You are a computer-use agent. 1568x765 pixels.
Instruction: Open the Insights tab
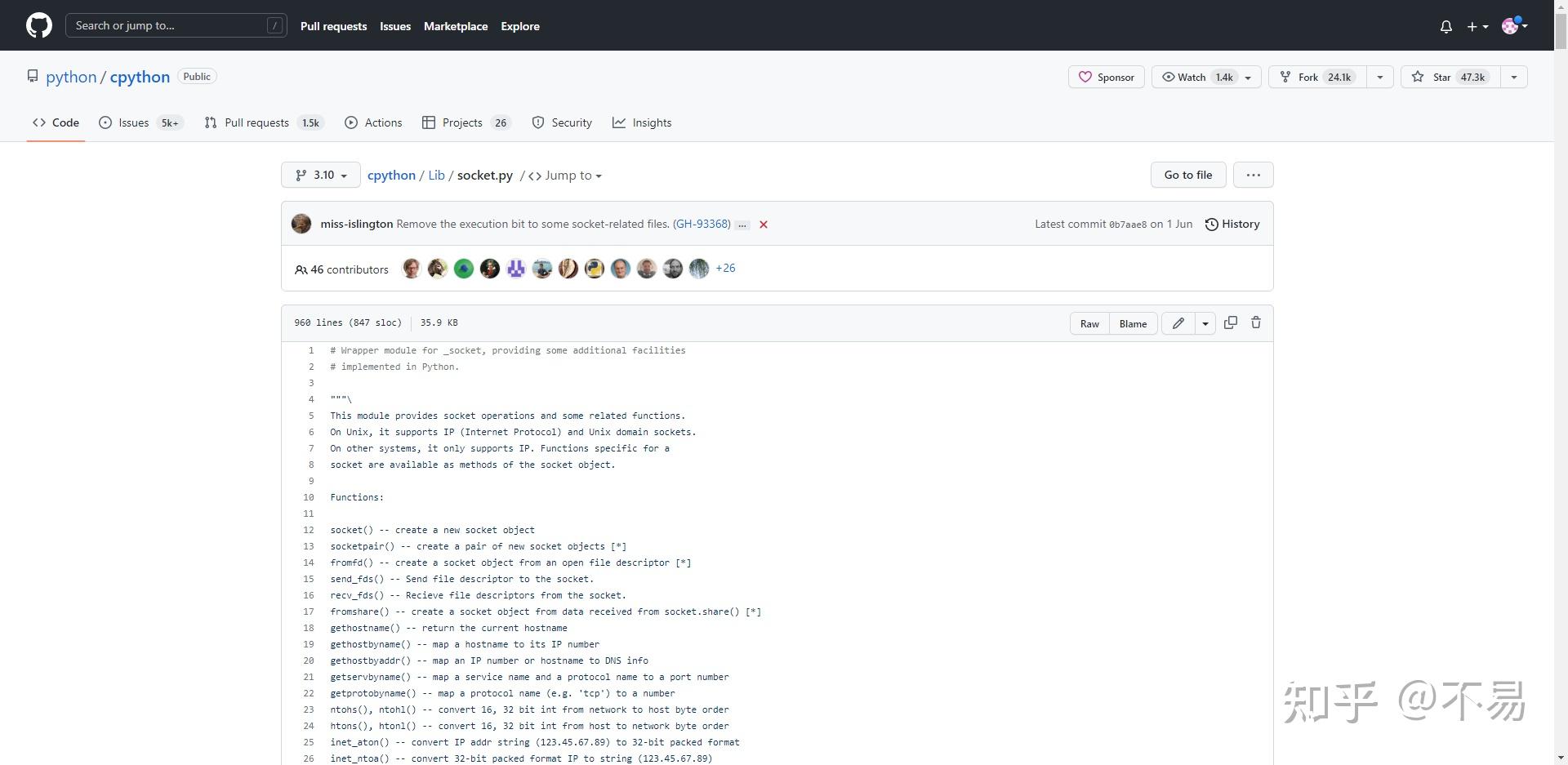coord(642,122)
